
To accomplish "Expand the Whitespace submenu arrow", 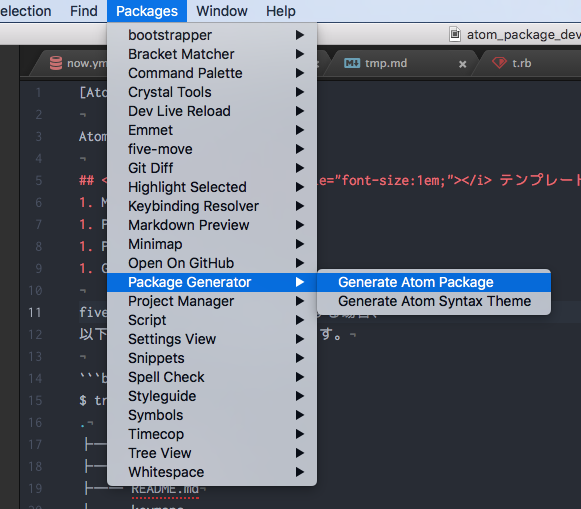I will click(x=300, y=472).
